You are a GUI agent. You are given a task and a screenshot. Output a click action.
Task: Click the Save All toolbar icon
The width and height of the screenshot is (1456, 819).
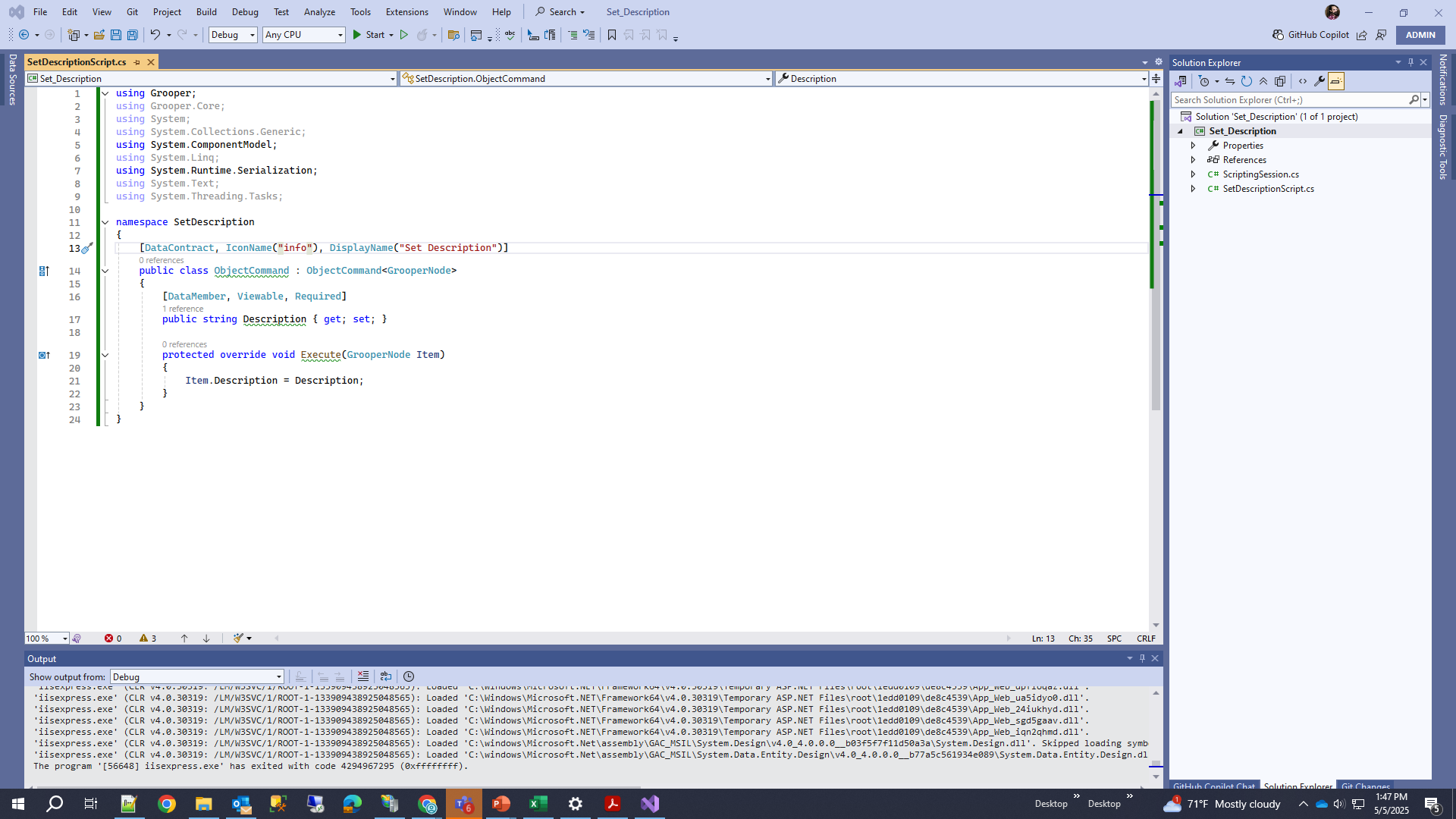point(133,35)
